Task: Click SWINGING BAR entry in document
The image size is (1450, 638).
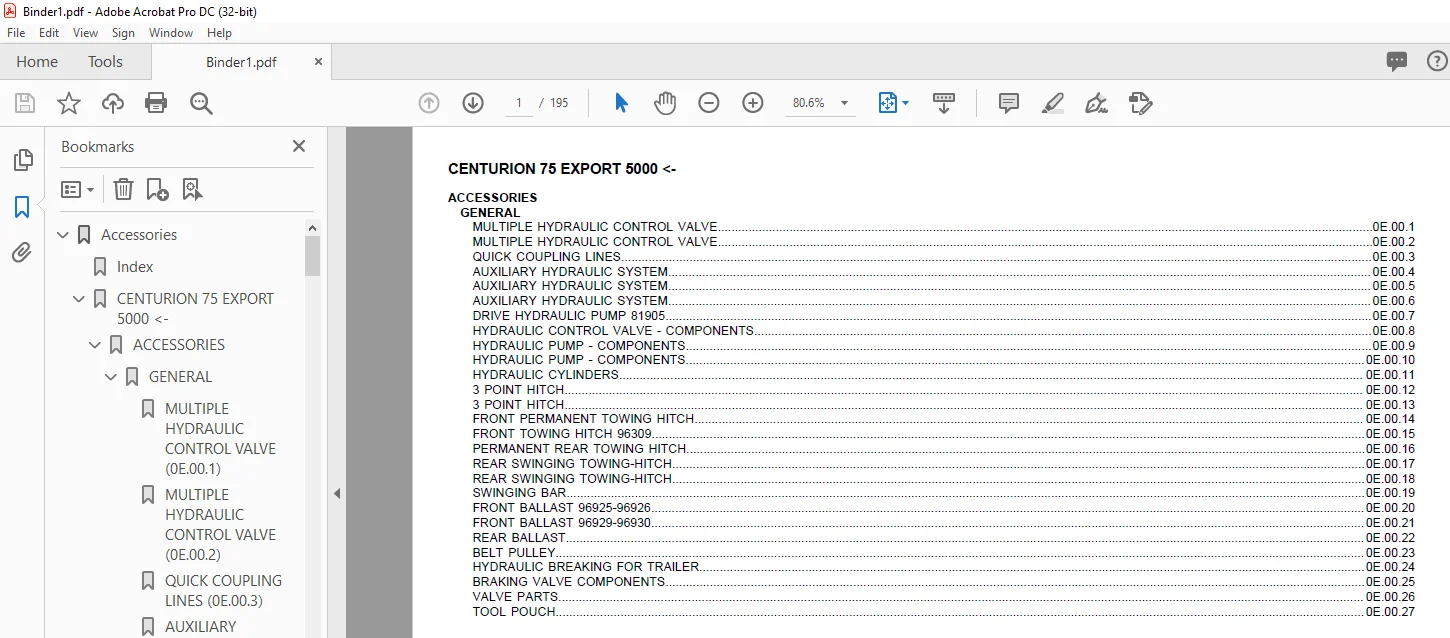Action: click(519, 493)
